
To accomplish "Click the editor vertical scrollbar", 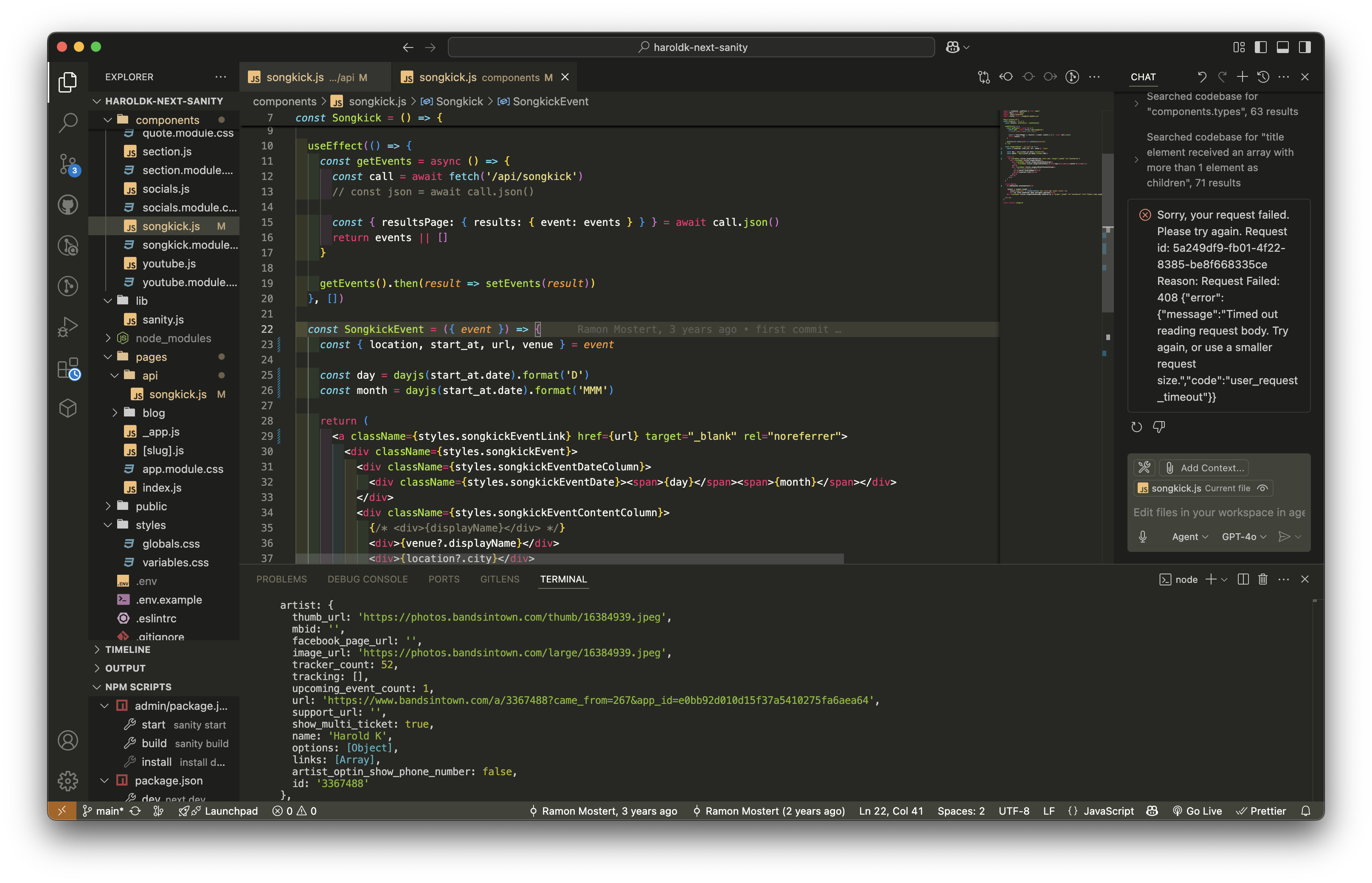I will pos(1107,232).
